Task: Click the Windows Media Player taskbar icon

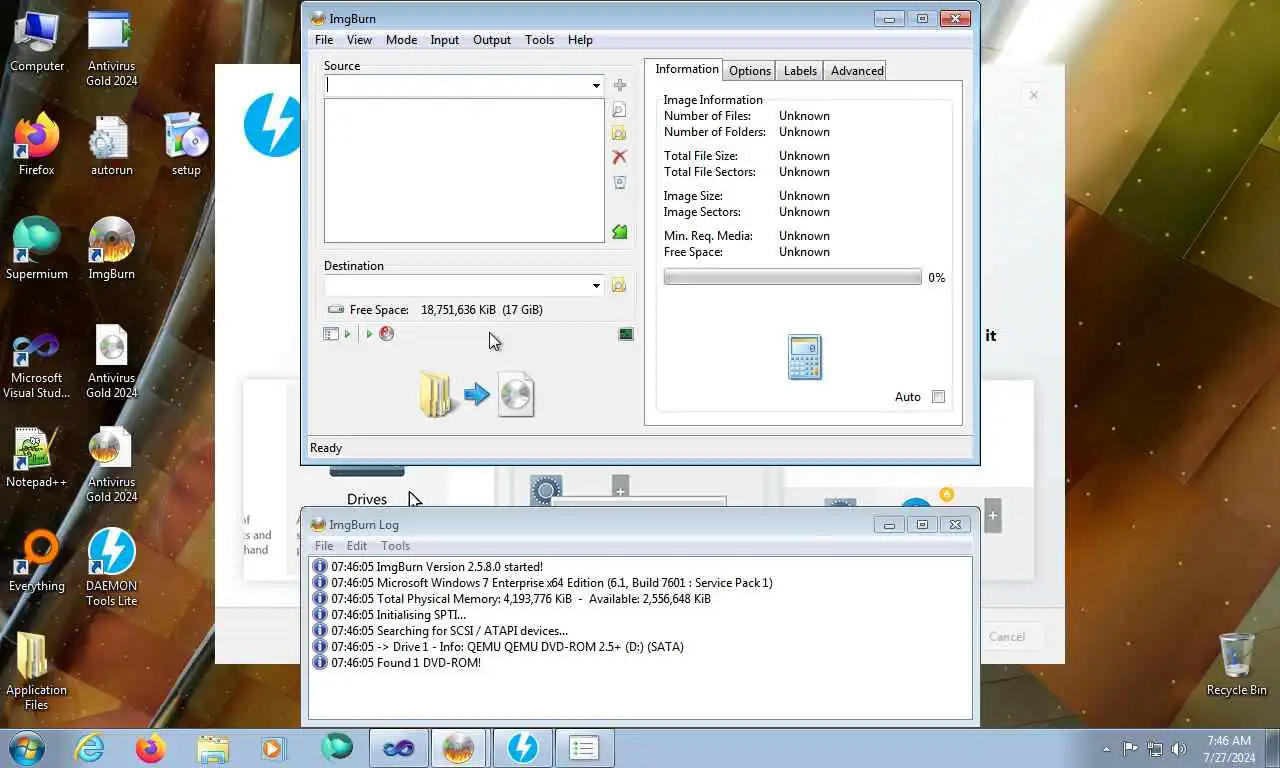Action: click(x=273, y=748)
